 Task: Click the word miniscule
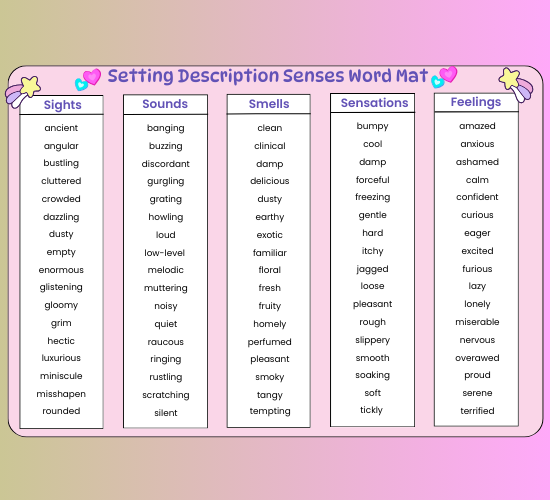point(61,376)
